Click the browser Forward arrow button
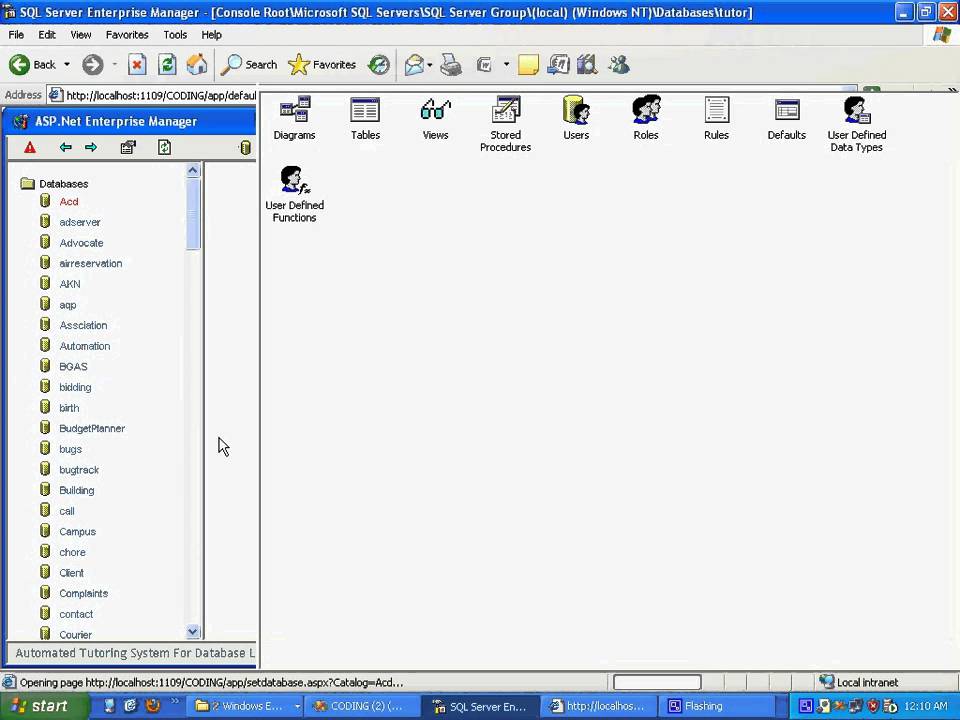 coord(93,64)
